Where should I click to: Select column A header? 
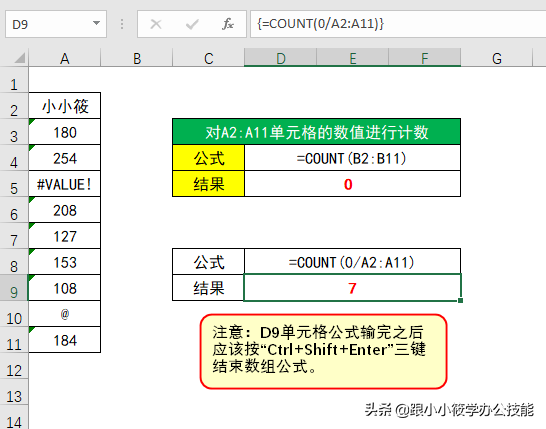pyautogui.click(x=65, y=58)
